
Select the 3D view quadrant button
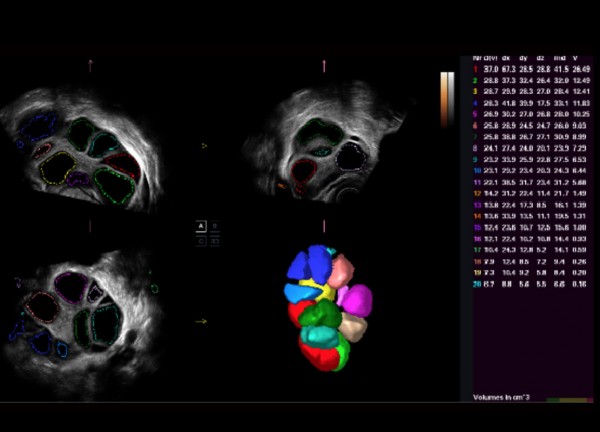212,240
